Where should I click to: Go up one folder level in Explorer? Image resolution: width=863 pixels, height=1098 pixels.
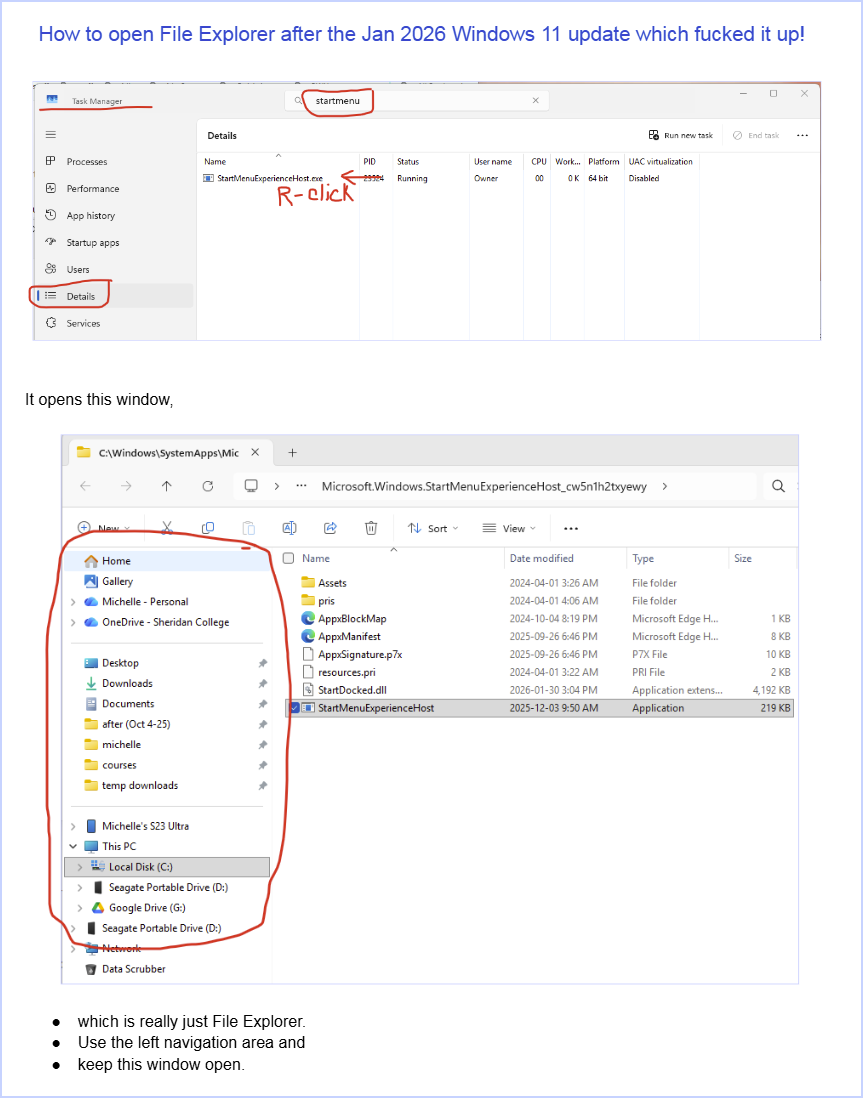tap(167, 486)
